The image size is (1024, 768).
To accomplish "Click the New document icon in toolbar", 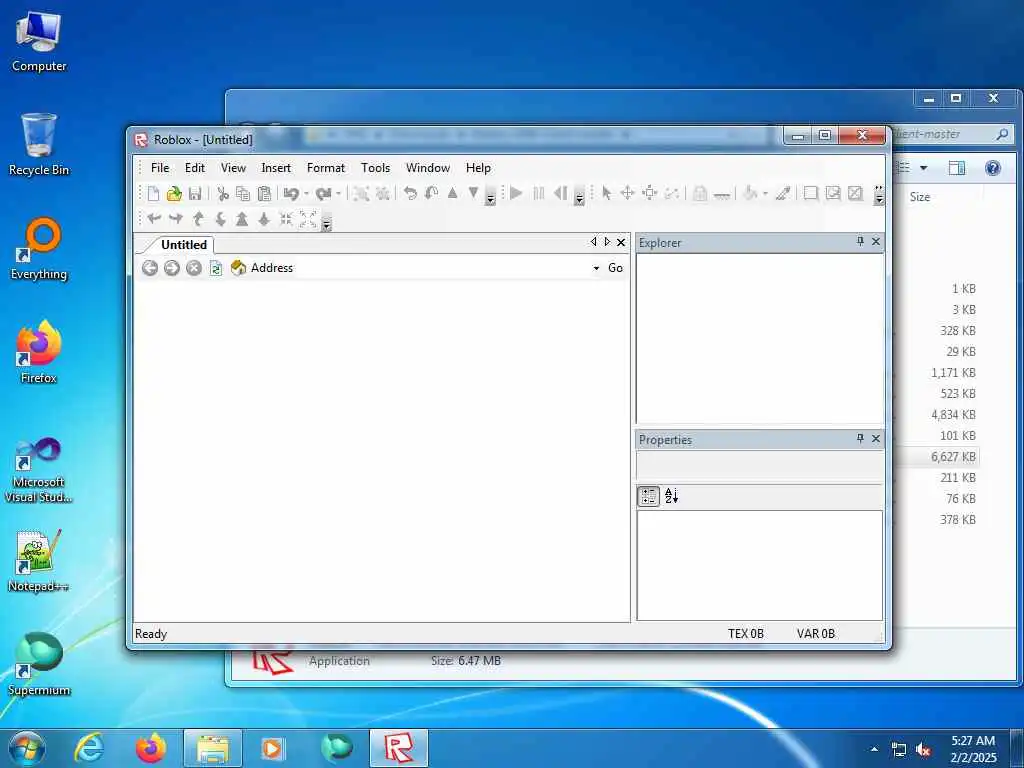I will tap(153, 193).
